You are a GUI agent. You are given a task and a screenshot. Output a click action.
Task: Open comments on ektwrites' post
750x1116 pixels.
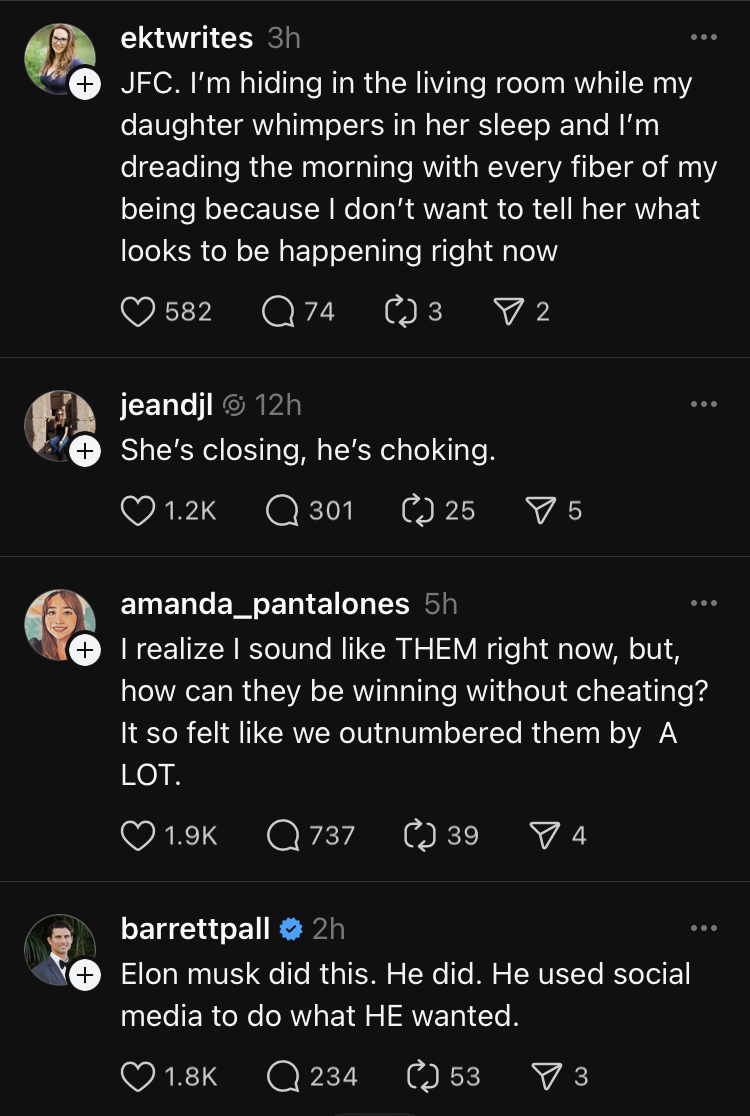point(277,312)
